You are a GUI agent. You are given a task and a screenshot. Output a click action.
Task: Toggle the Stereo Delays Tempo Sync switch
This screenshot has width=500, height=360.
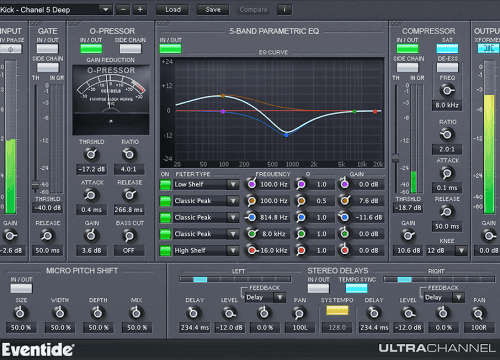click(356, 288)
